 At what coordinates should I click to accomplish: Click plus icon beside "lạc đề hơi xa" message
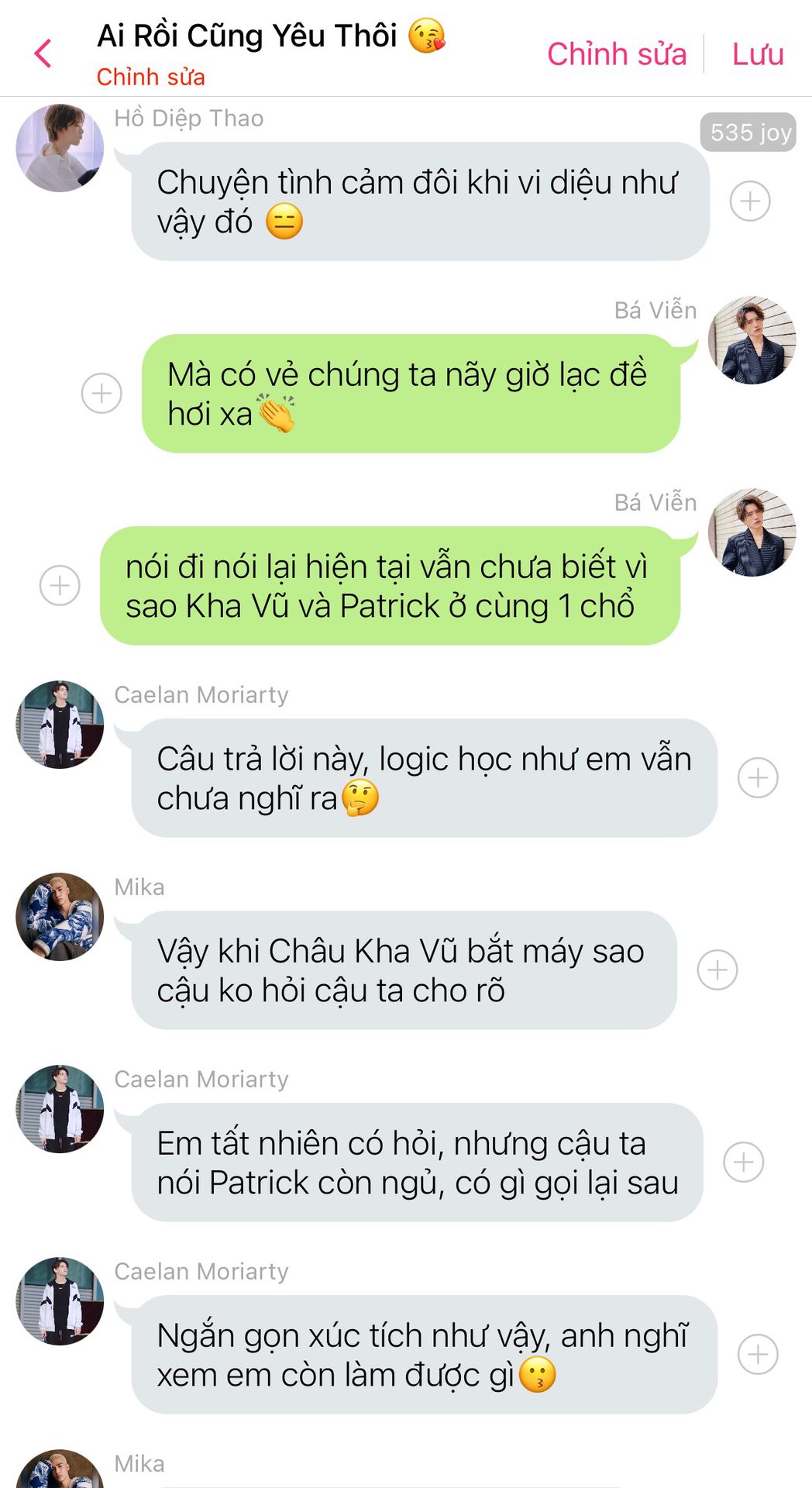tap(101, 394)
